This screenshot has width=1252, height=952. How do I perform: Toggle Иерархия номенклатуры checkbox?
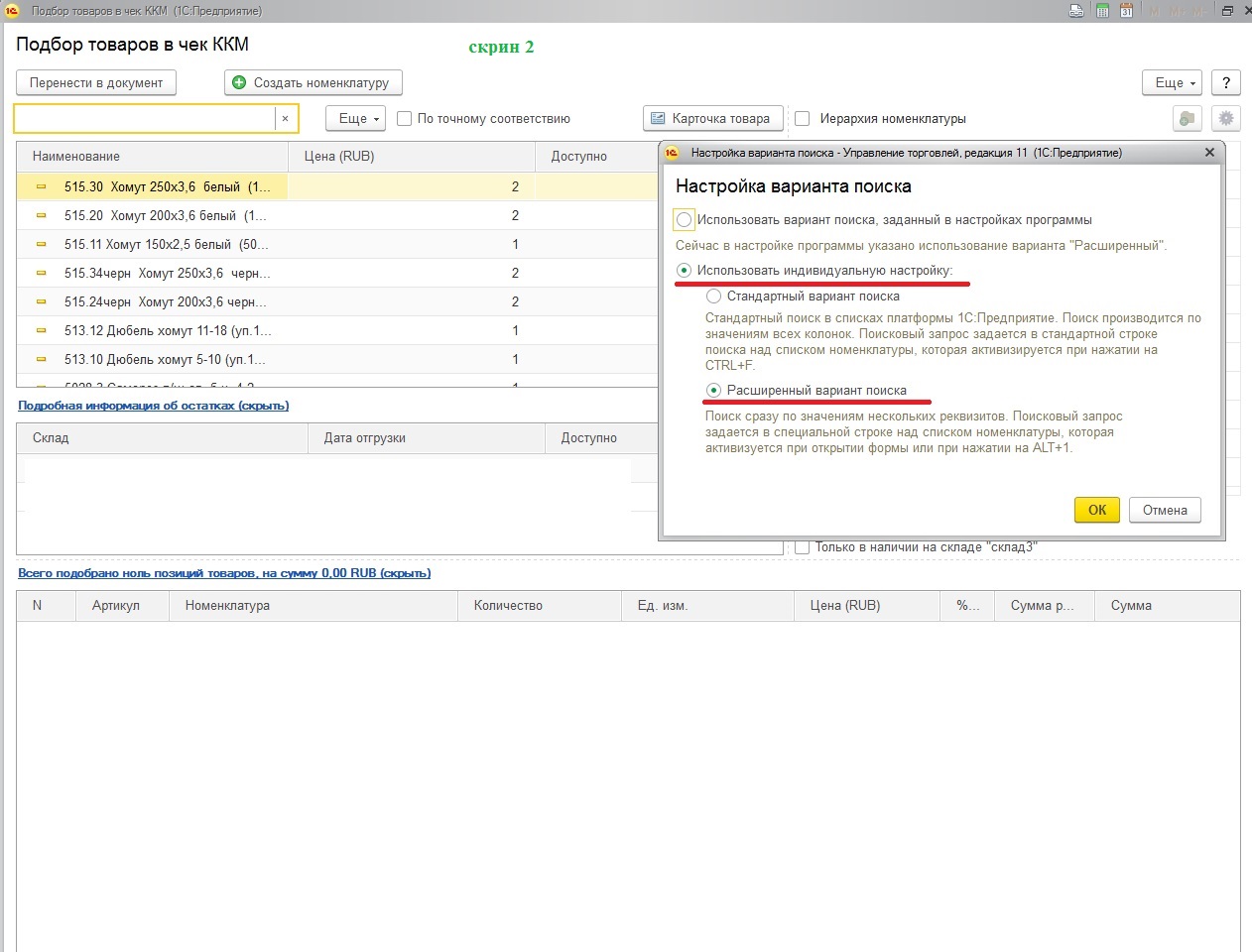pyautogui.click(x=803, y=119)
